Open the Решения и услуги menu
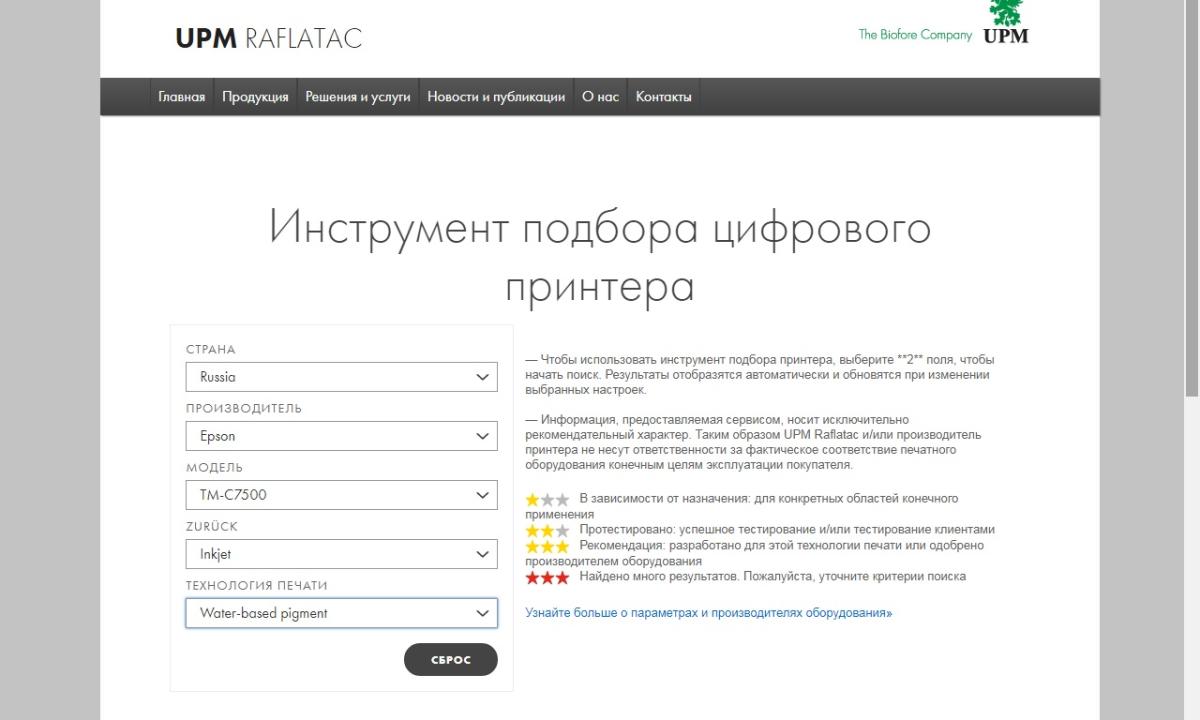 point(356,96)
